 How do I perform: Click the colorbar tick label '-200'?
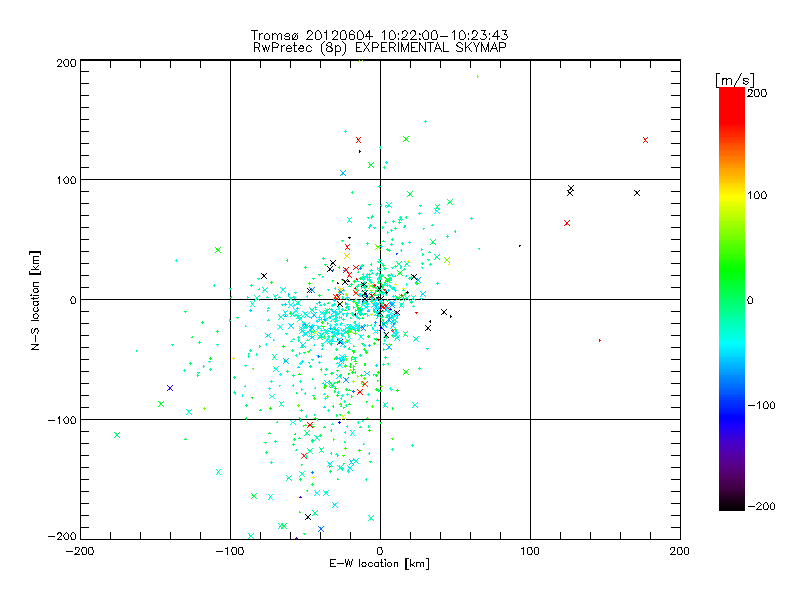pyautogui.click(x=761, y=506)
